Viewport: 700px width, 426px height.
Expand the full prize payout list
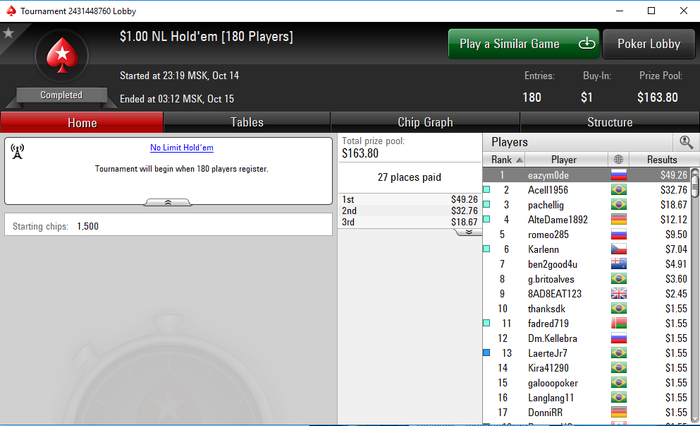coord(468,232)
